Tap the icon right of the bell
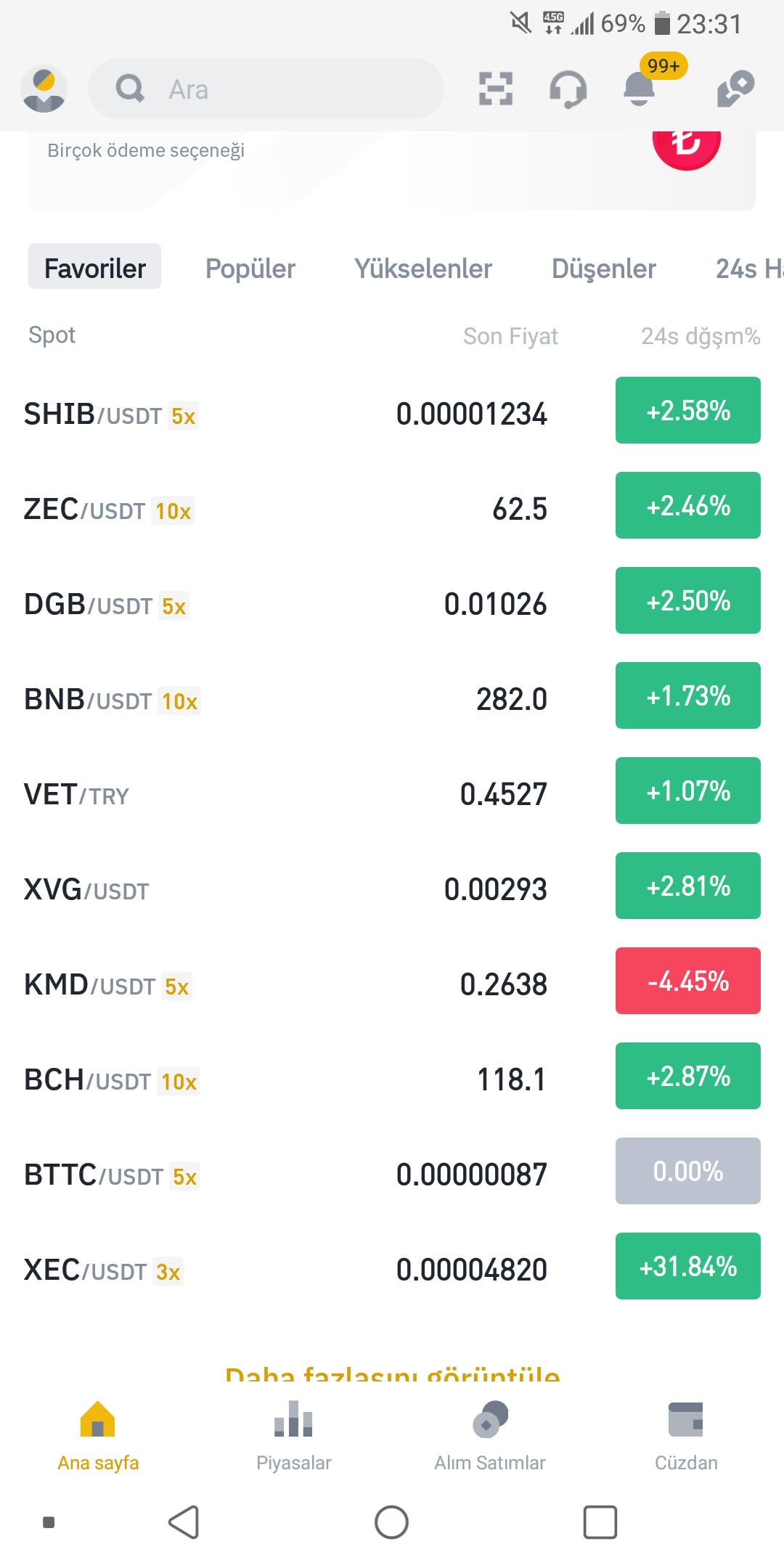 pyautogui.click(x=735, y=89)
